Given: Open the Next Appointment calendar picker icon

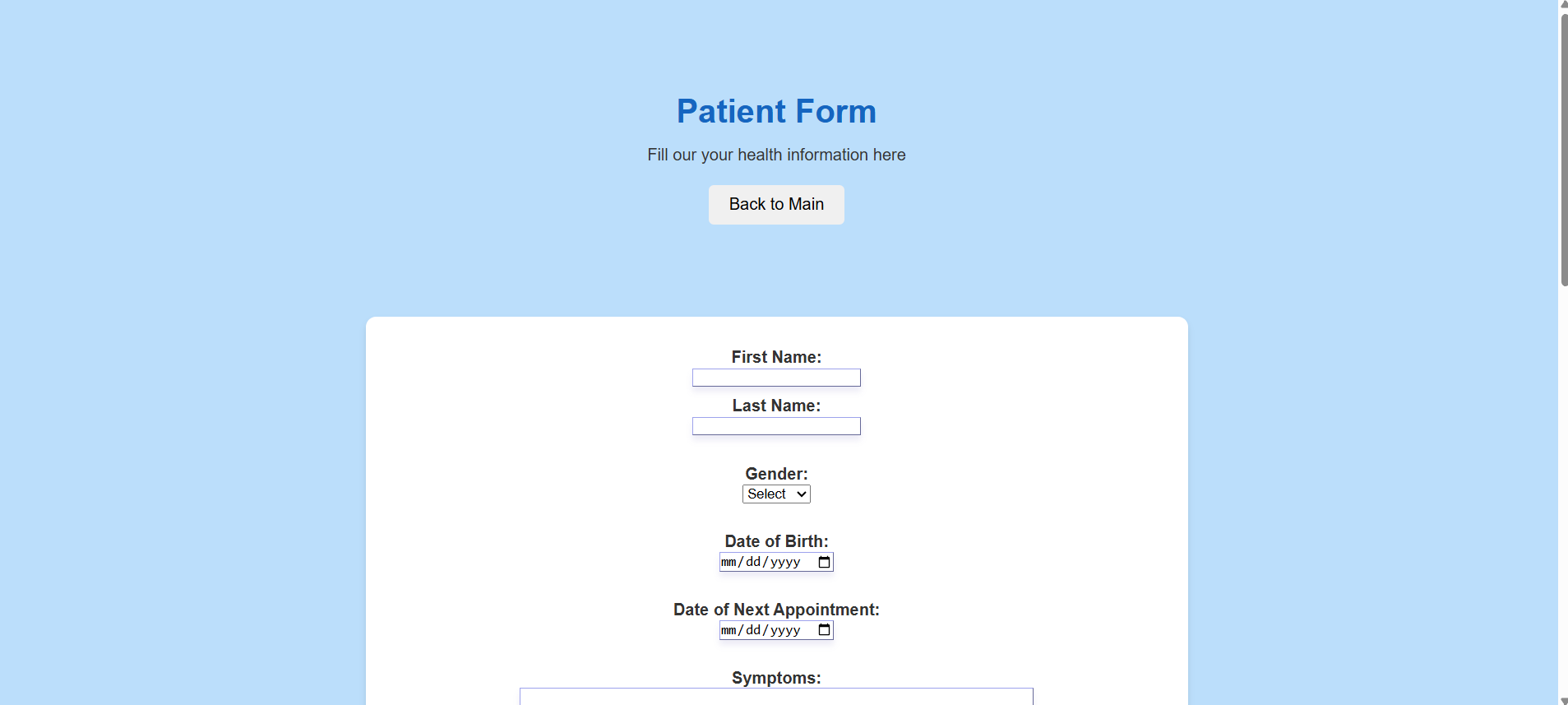Looking at the screenshot, I should pos(824,630).
